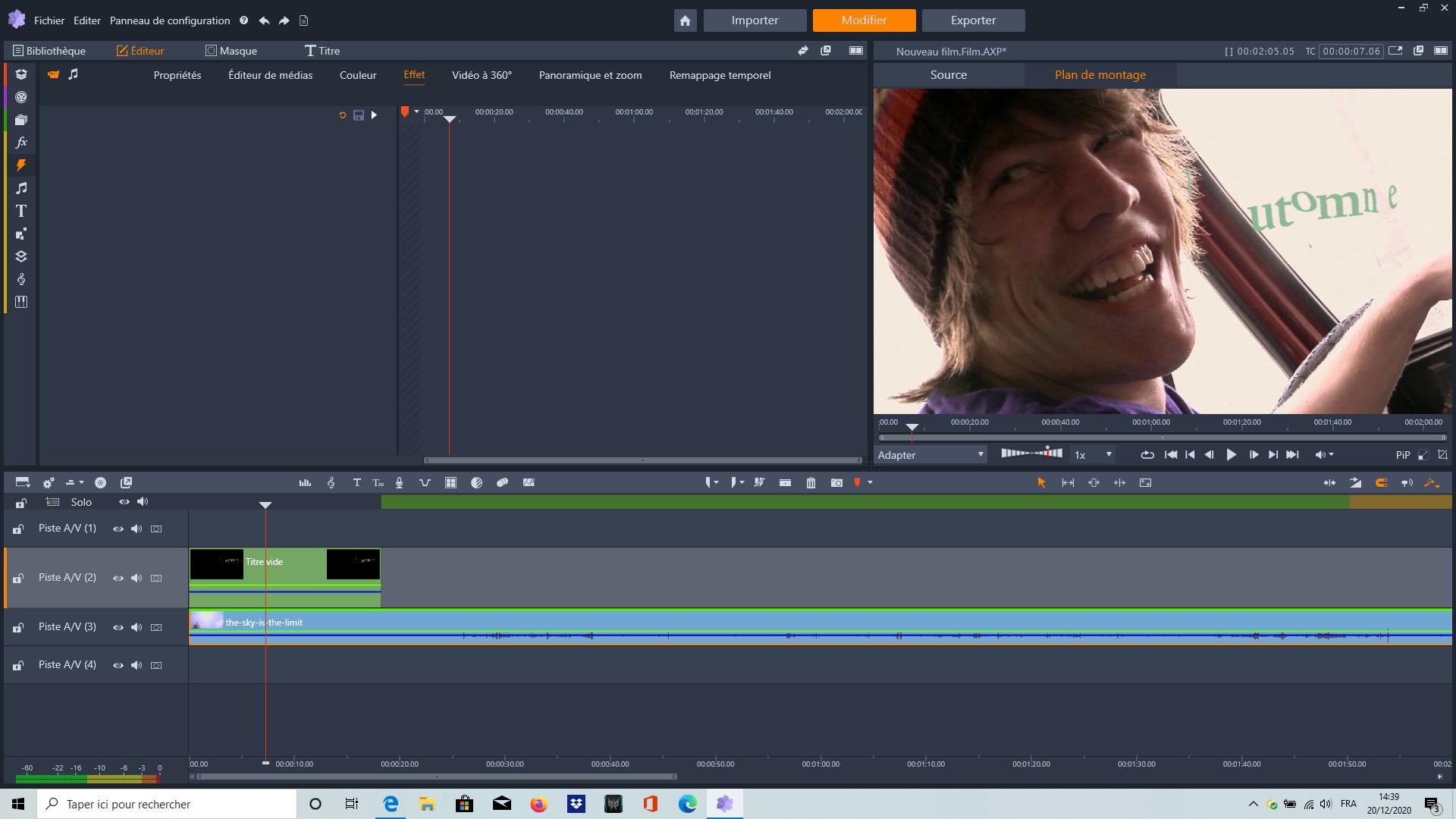Viewport: 1456px width, 819px height.
Task: Open the Adapter zoom dropdown
Action: pos(930,455)
